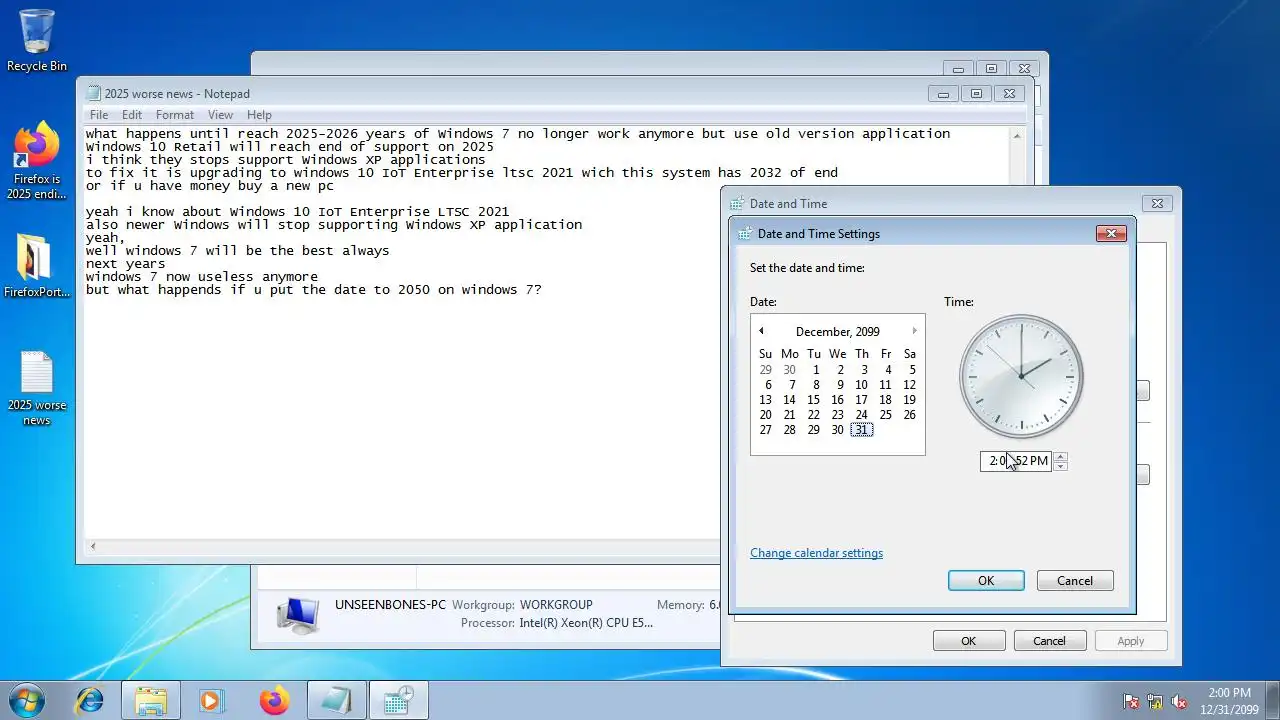Close the Date and Time Settings dialog

pos(1111,233)
